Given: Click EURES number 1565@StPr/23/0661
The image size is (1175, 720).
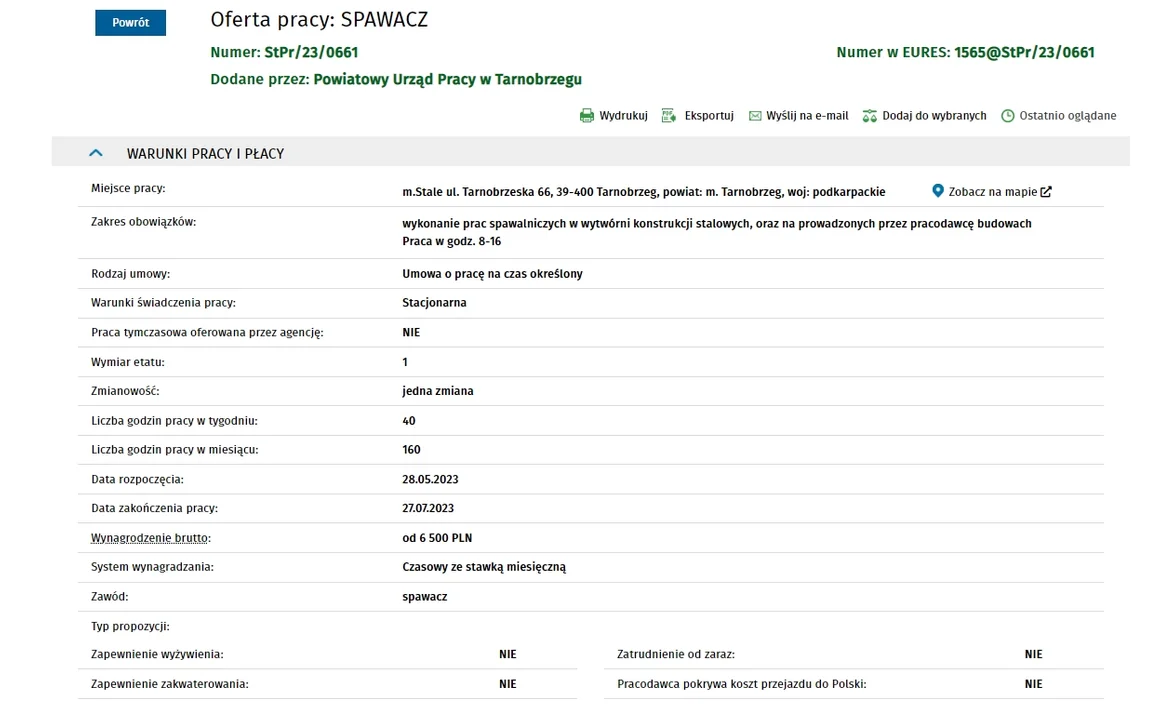Looking at the screenshot, I should (1024, 52).
